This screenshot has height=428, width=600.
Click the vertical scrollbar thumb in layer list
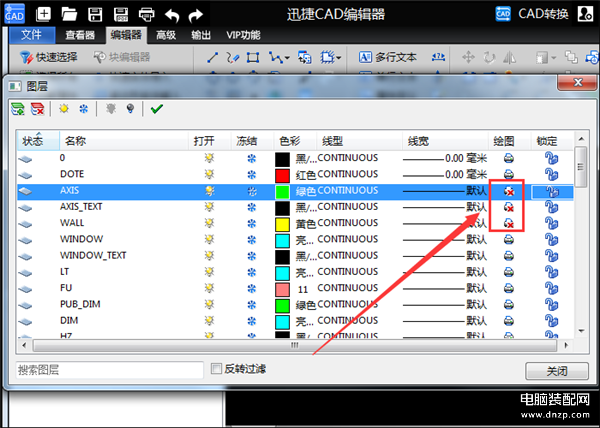[x=581, y=167]
